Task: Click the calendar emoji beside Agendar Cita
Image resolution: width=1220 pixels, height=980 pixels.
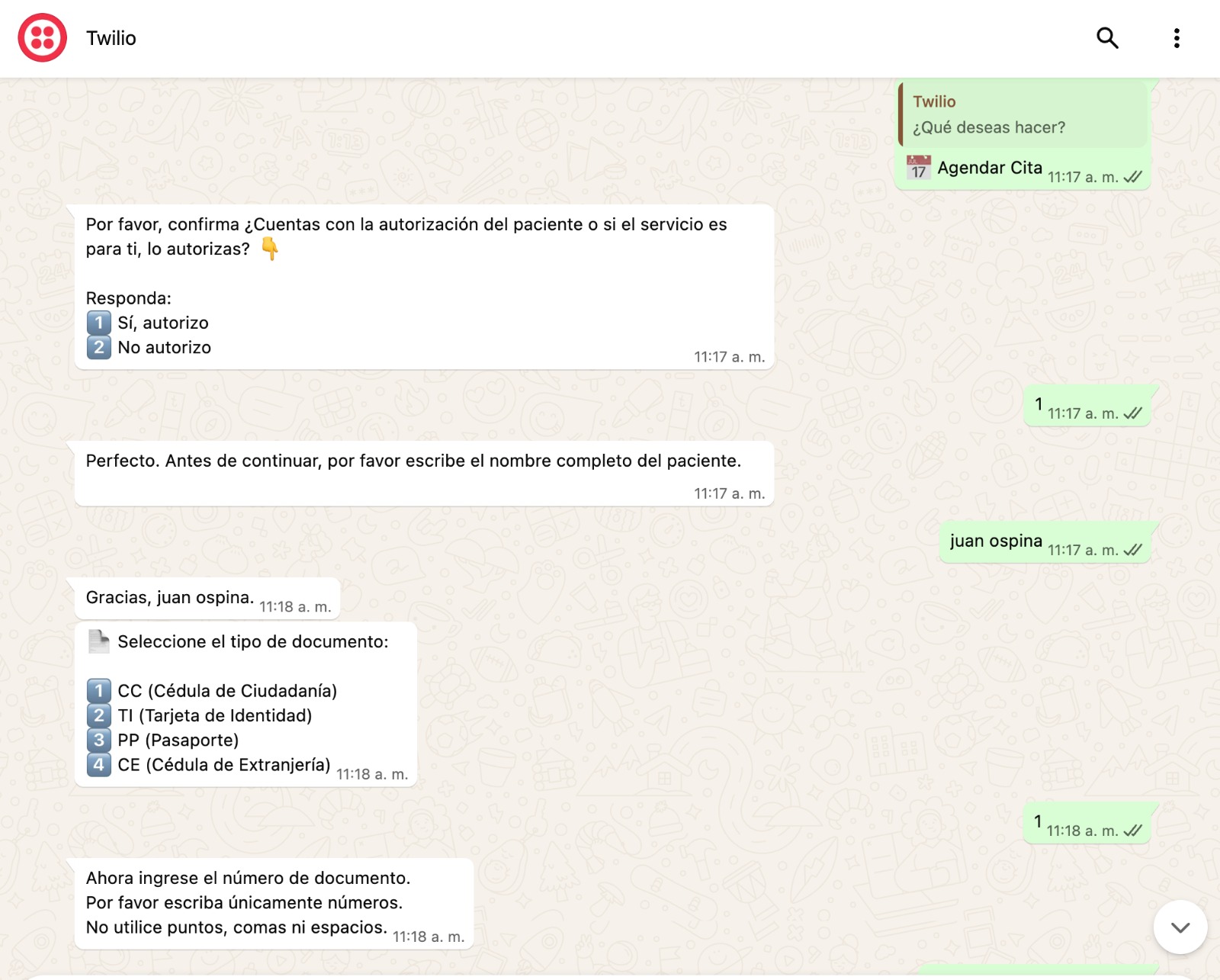Action: 919,167
